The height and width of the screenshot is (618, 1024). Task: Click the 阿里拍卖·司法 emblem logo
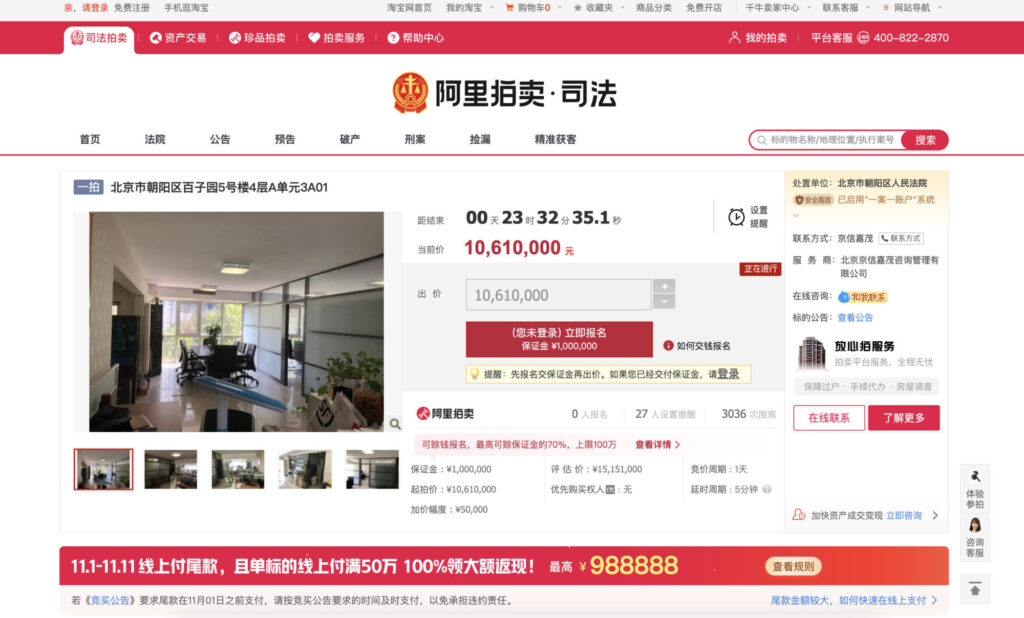(410, 93)
